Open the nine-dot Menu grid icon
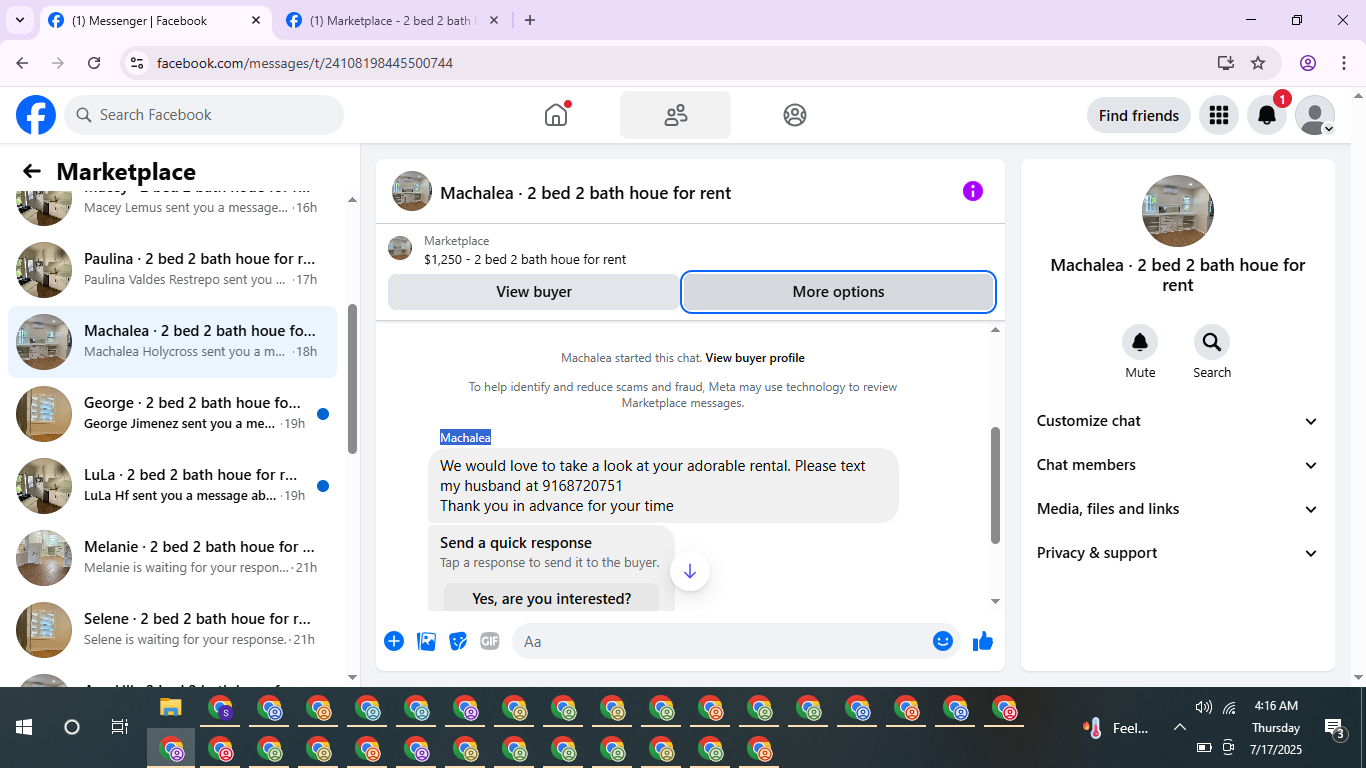1366x768 pixels. (1218, 115)
